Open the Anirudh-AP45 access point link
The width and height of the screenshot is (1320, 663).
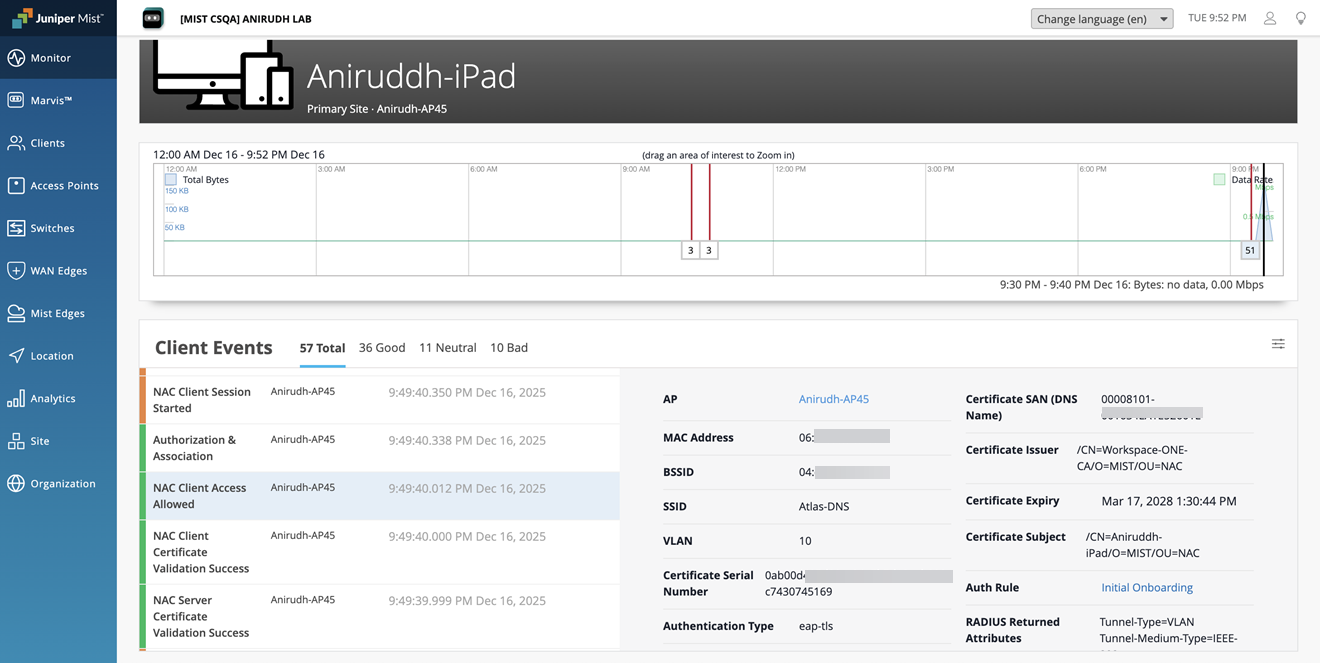[833, 399]
